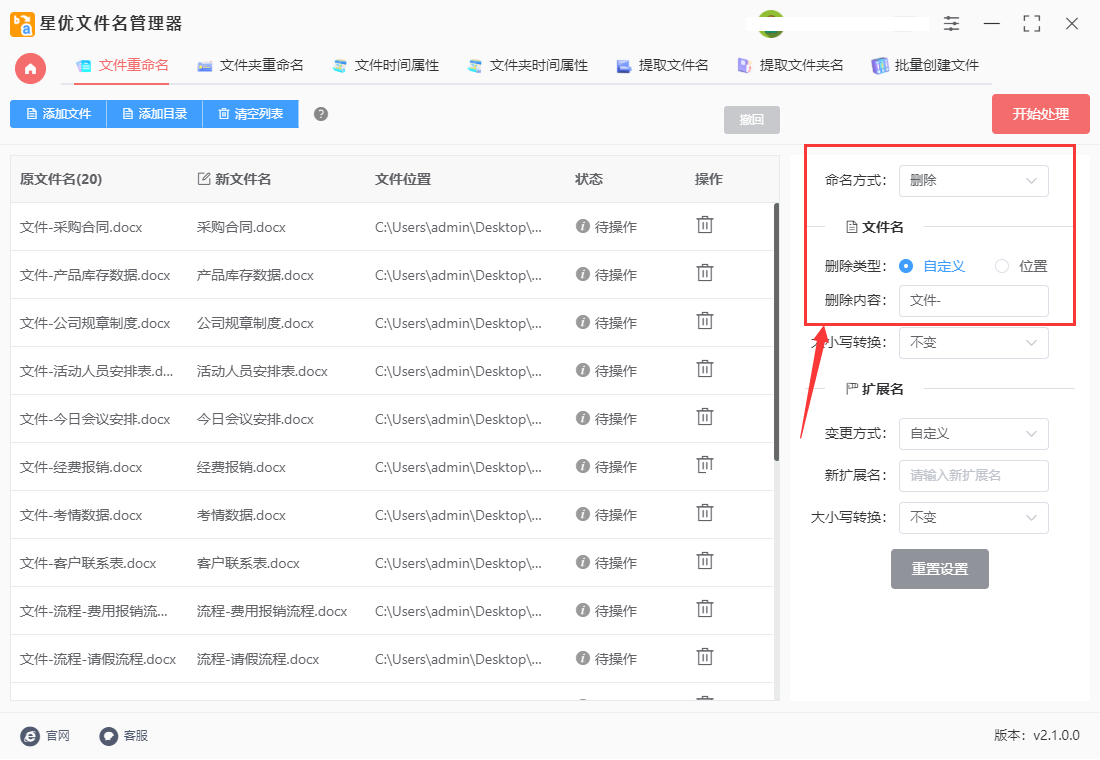Switch to 提取文件夹名 tab
Image resolution: width=1100 pixels, height=760 pixels.
[790, 66]
